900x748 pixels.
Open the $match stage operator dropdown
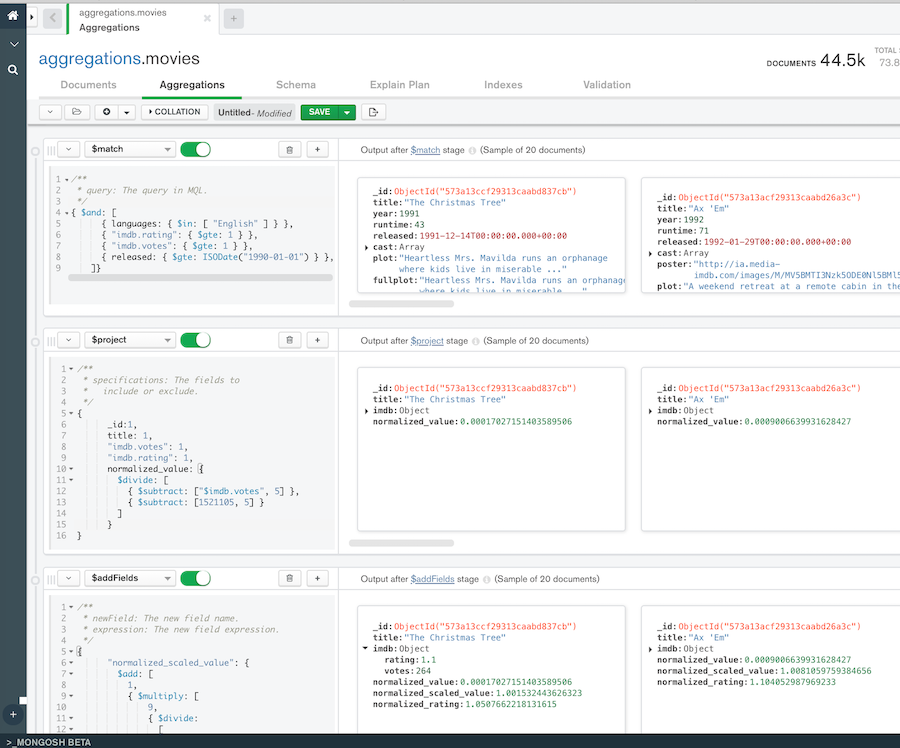(130, 149)
